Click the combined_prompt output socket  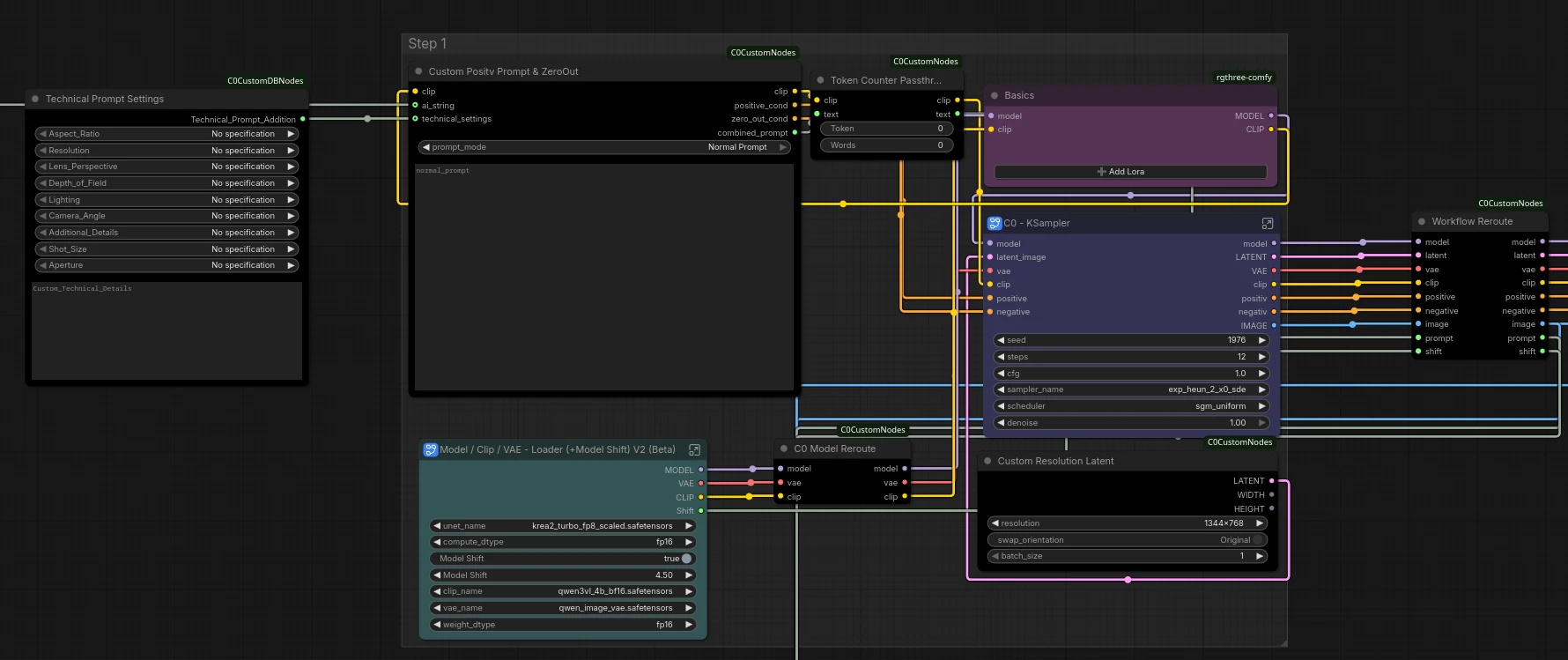pyautogui.click(x=795, y=133)
